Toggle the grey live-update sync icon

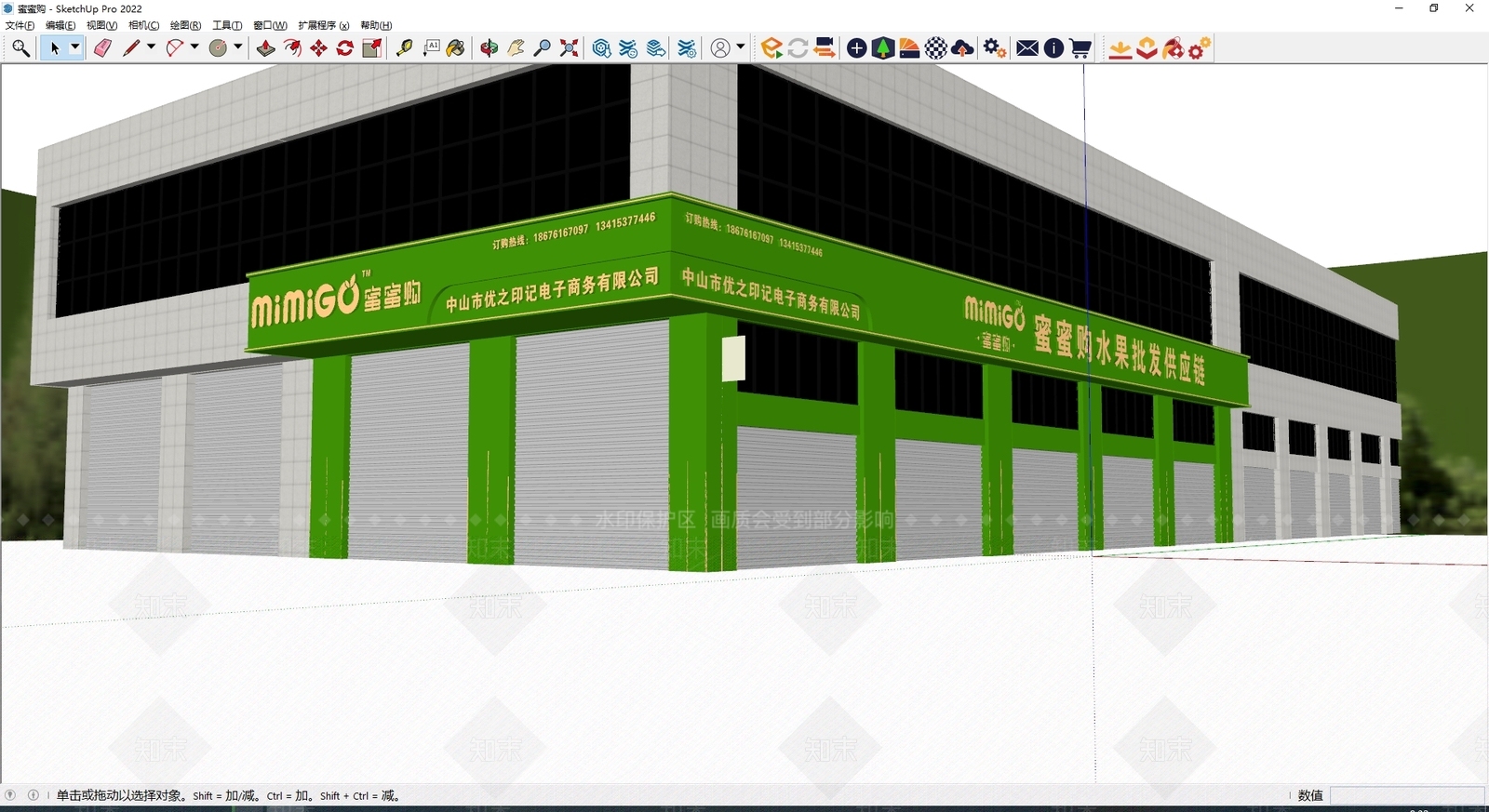pyautogui.click(x=798, y=48)
